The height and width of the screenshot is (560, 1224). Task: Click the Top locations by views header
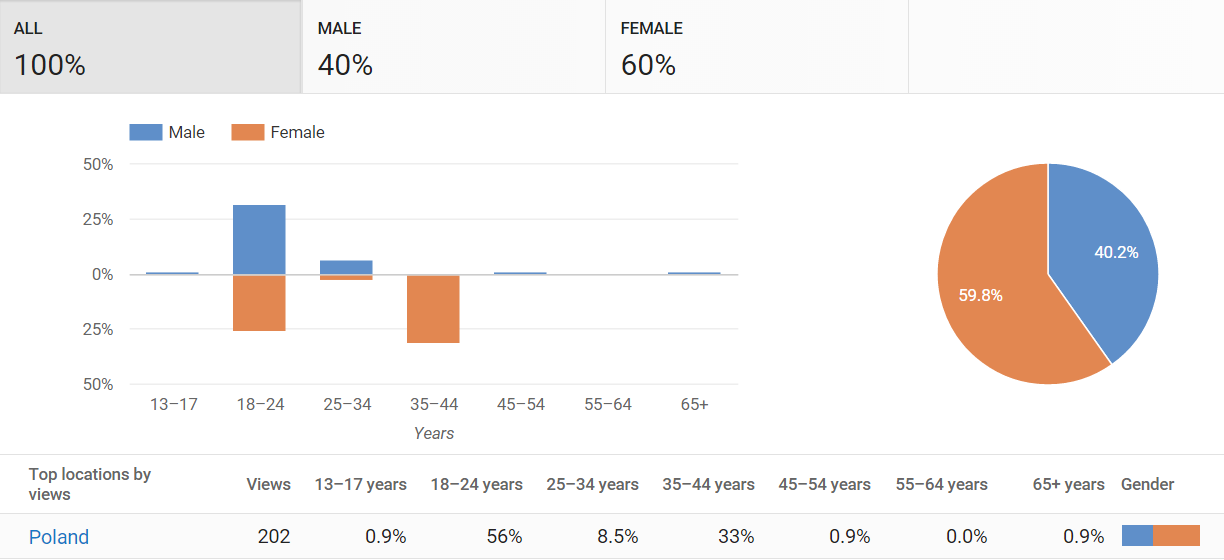tap(89, 484)
